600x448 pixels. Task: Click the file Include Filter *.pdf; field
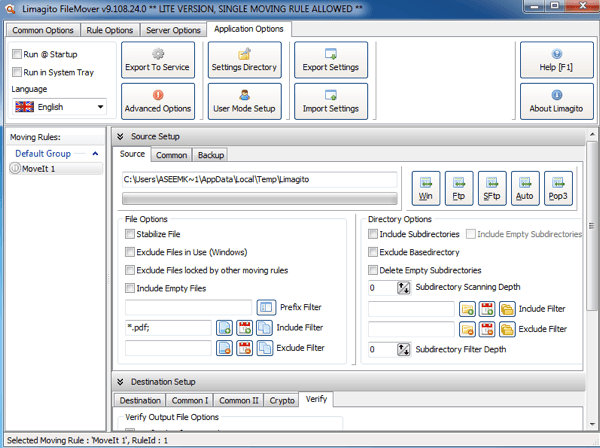click(168, 328)
